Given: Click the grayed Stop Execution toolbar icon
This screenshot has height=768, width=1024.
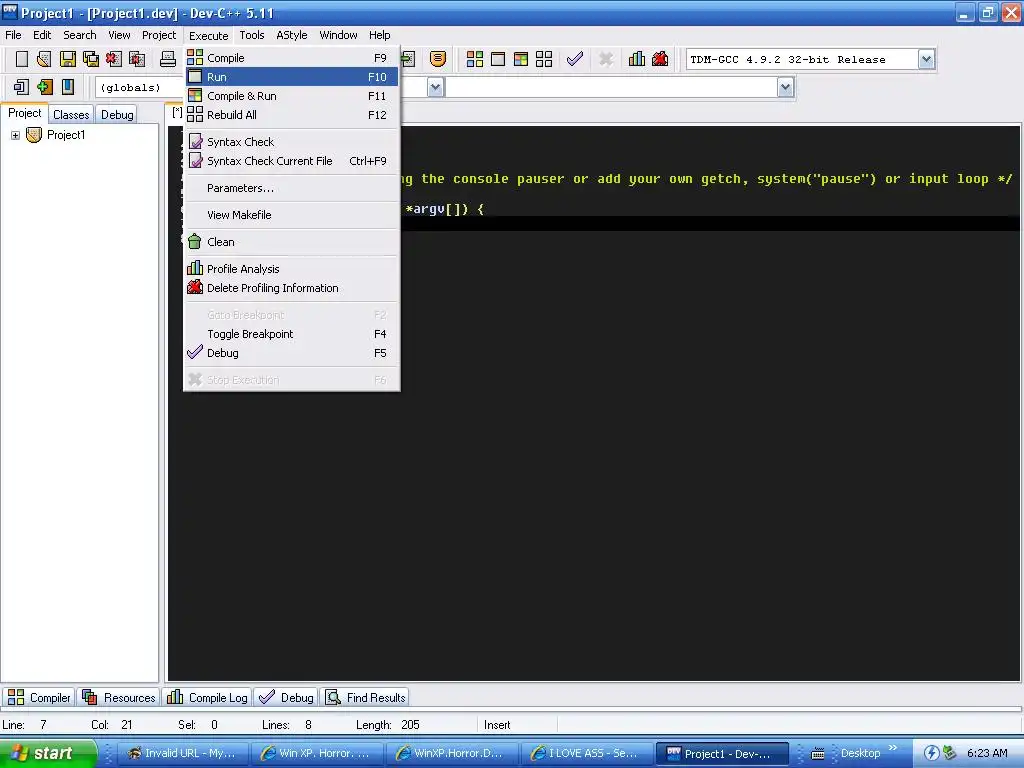Looking at the screenshot, I should [x=606, y=59].
